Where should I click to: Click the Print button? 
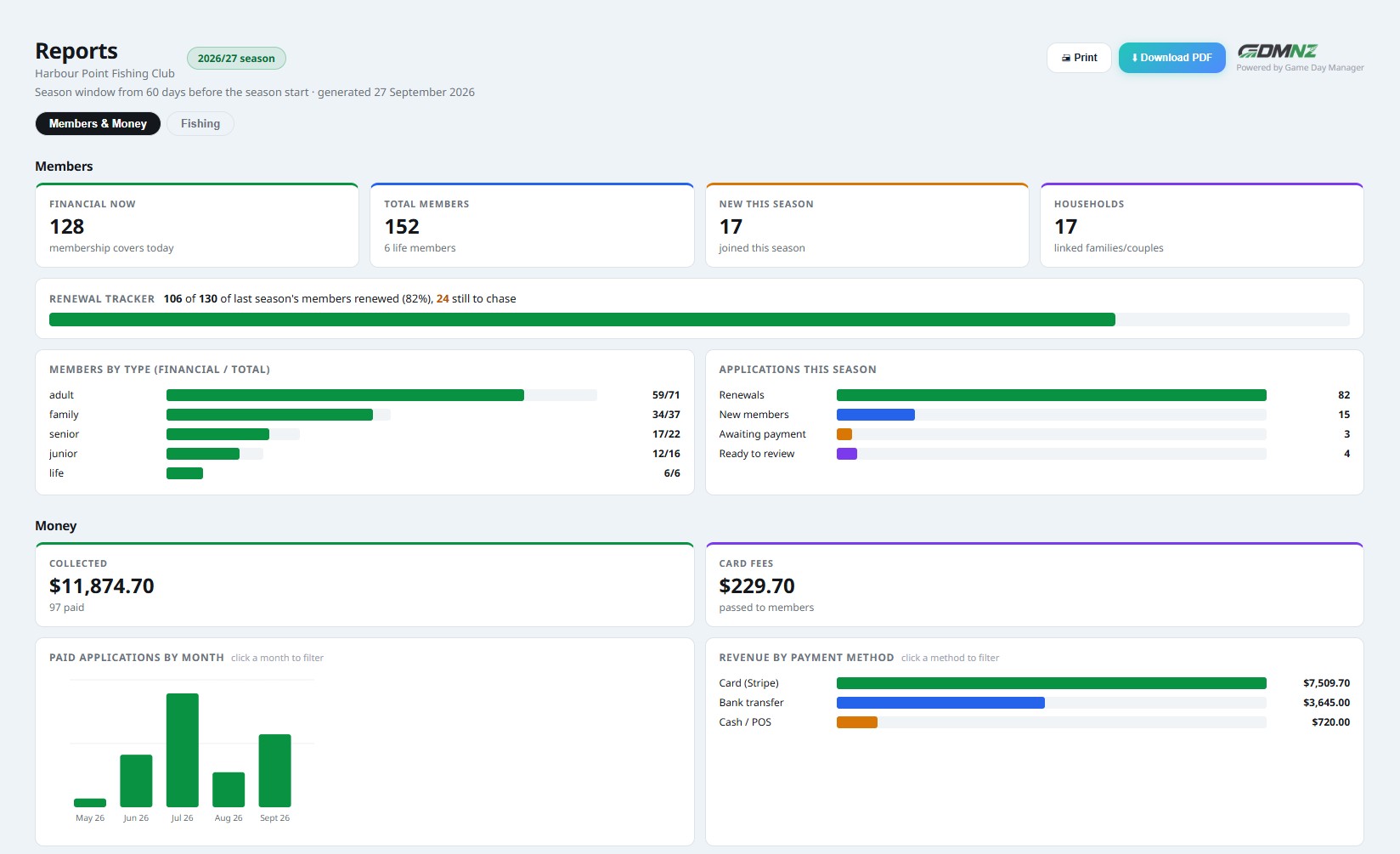(x=1079, y=58)
